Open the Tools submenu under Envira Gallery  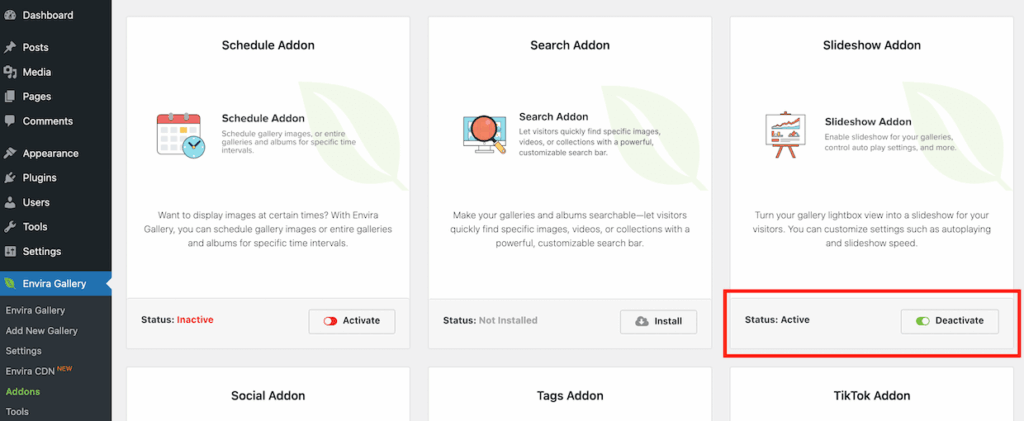point(17,411)
